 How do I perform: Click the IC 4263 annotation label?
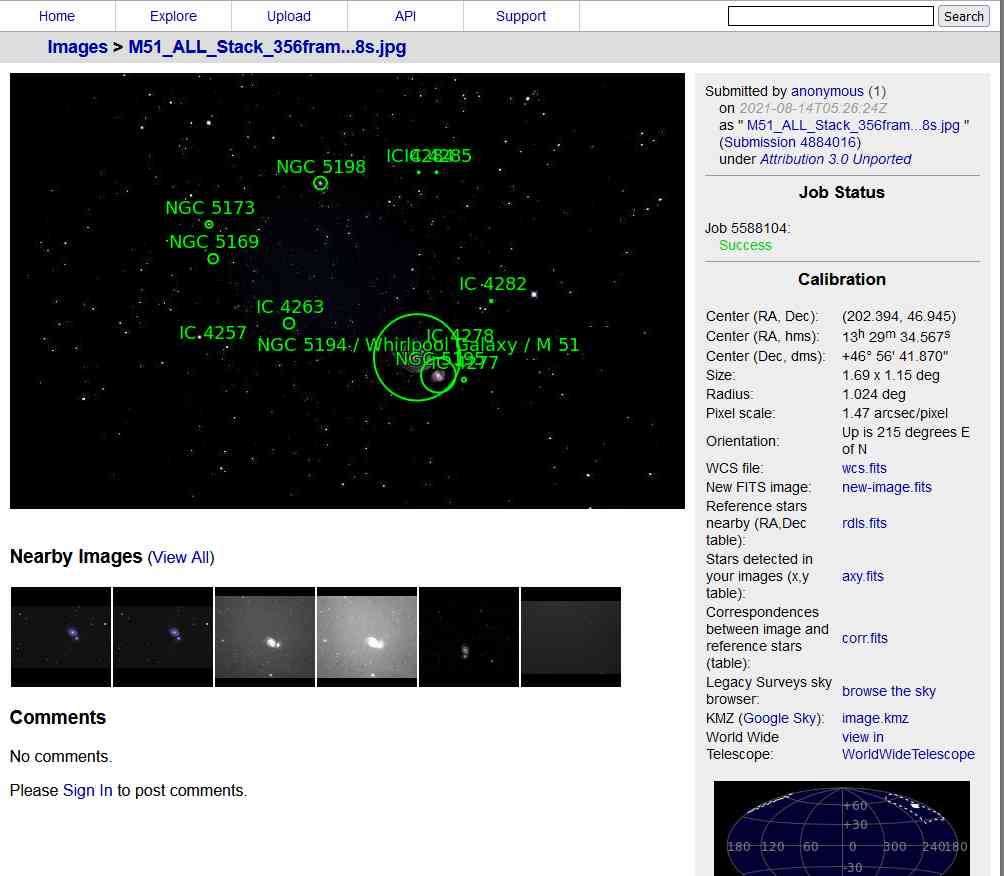click(290, 307)
